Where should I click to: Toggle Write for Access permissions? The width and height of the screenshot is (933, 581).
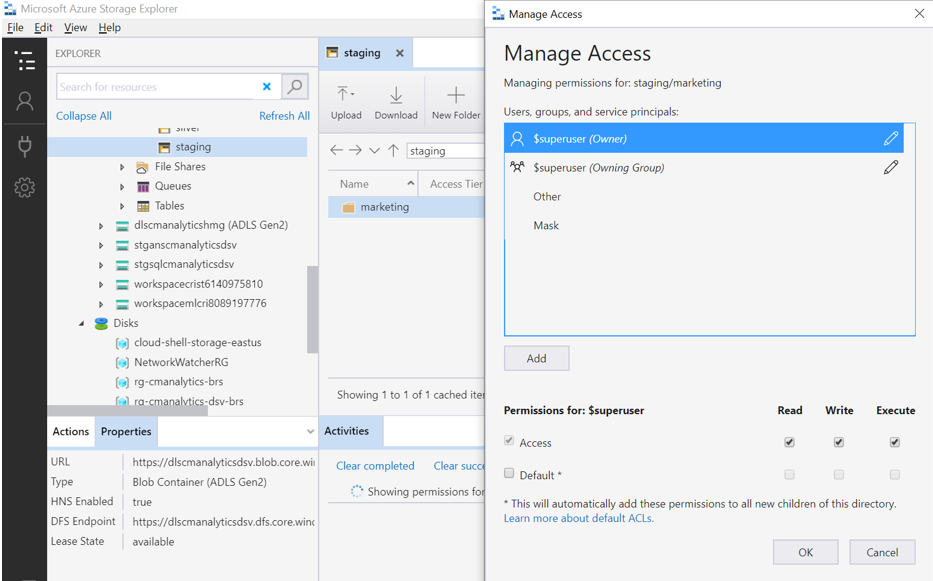click(x=838, y=442)
